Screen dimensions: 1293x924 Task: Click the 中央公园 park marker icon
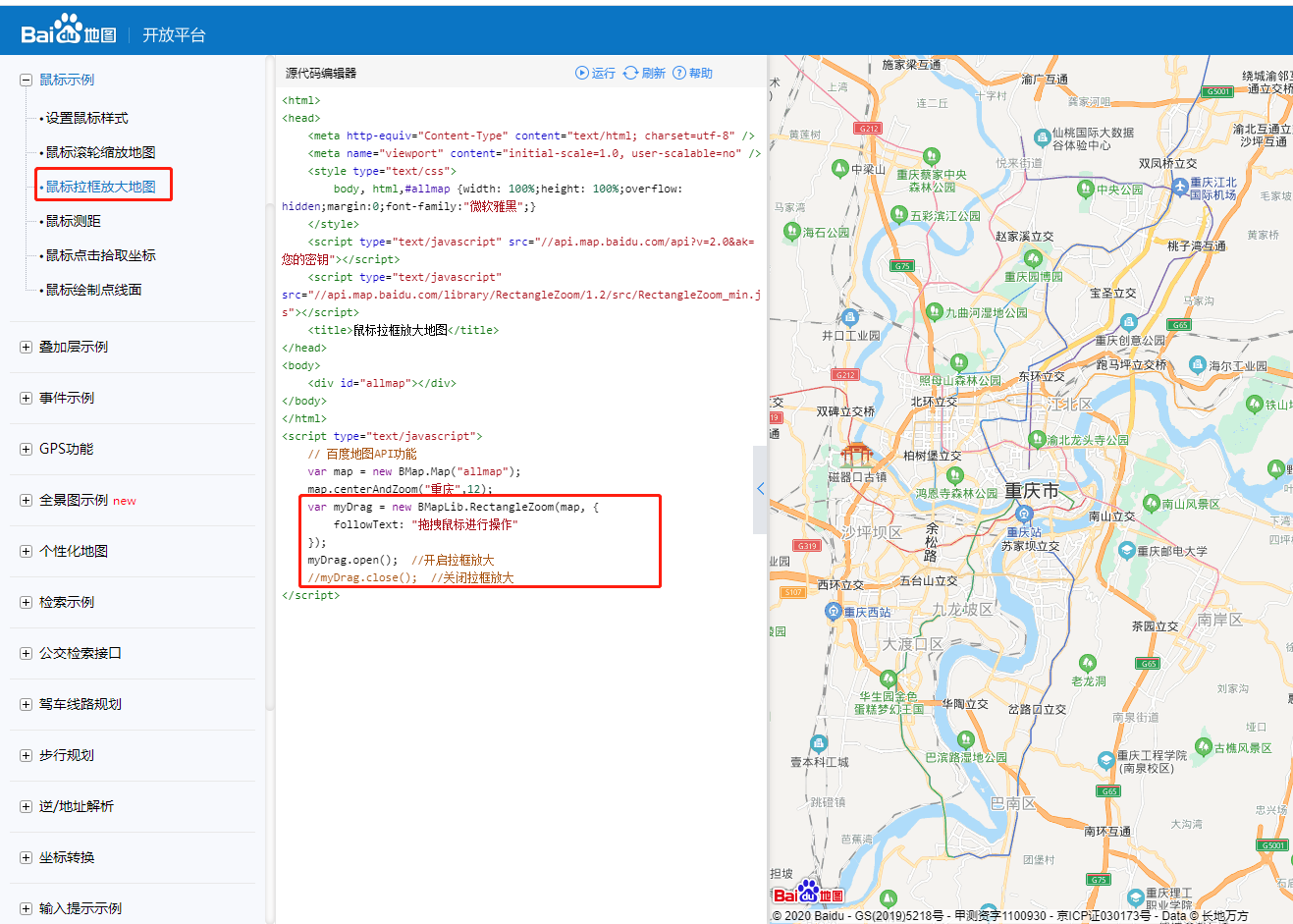pyautogui.click(x=1085, y=189)
